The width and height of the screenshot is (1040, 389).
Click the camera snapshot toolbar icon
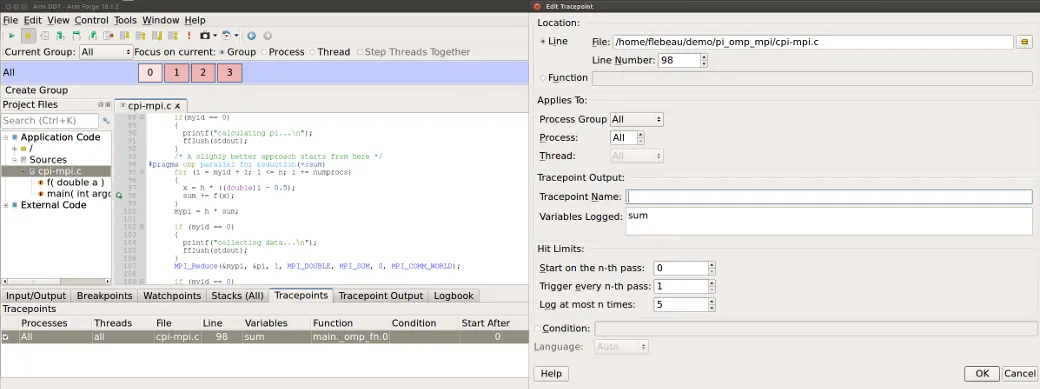coord(206,36)
